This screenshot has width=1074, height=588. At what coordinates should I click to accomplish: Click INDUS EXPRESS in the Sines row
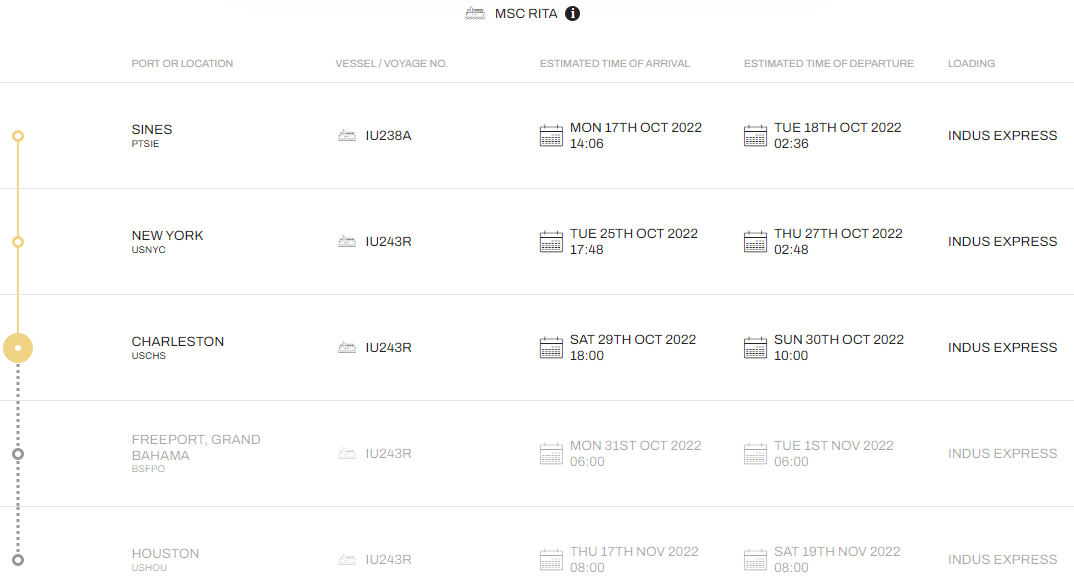pos(1002,136)
